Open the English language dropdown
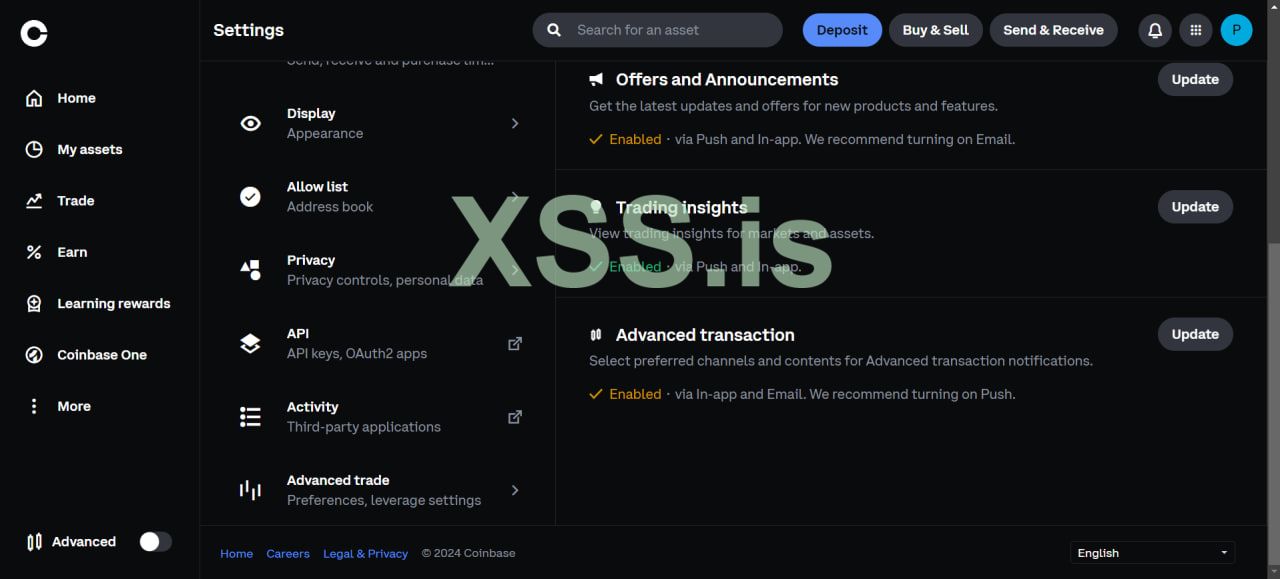1280x579 pixels. point(1152,553)
